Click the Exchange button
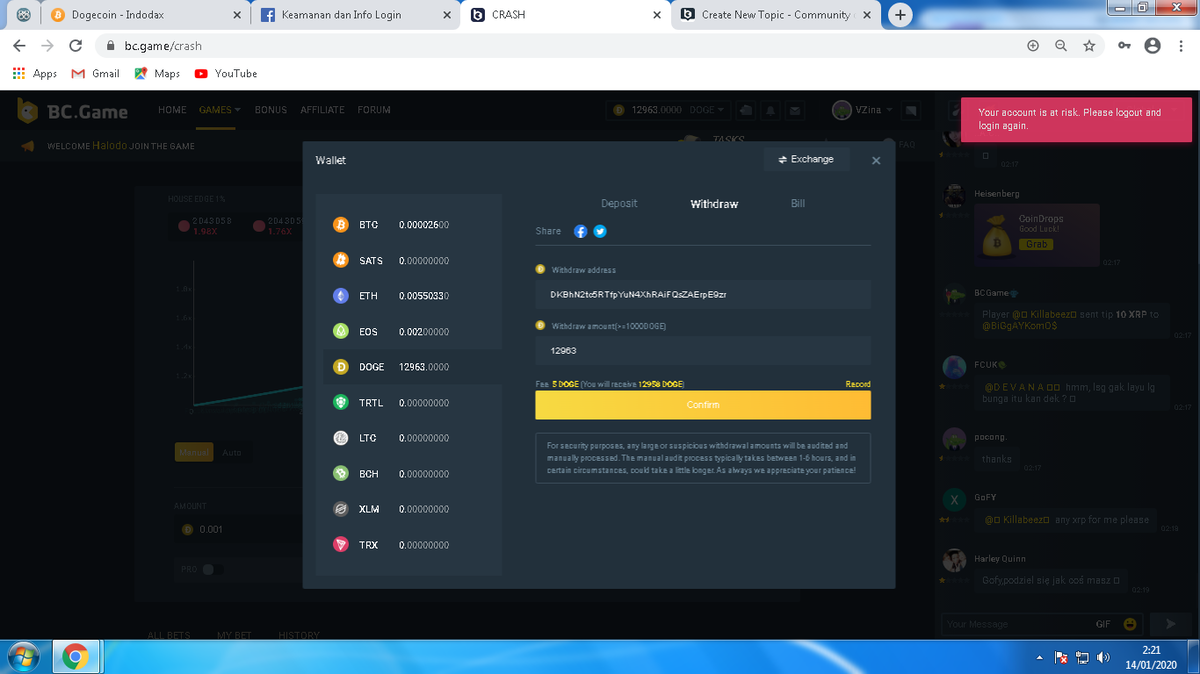The height and width of the screenshot is (674, 1200). pos(806,159)
